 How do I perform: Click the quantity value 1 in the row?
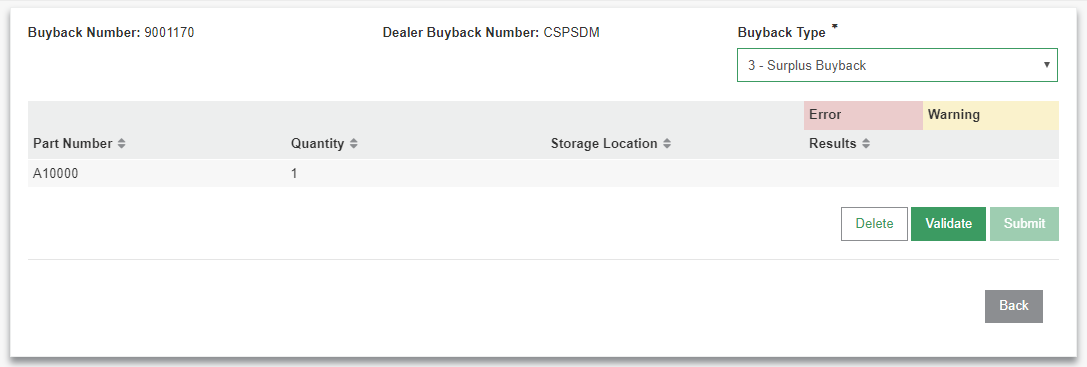point(294,174)
